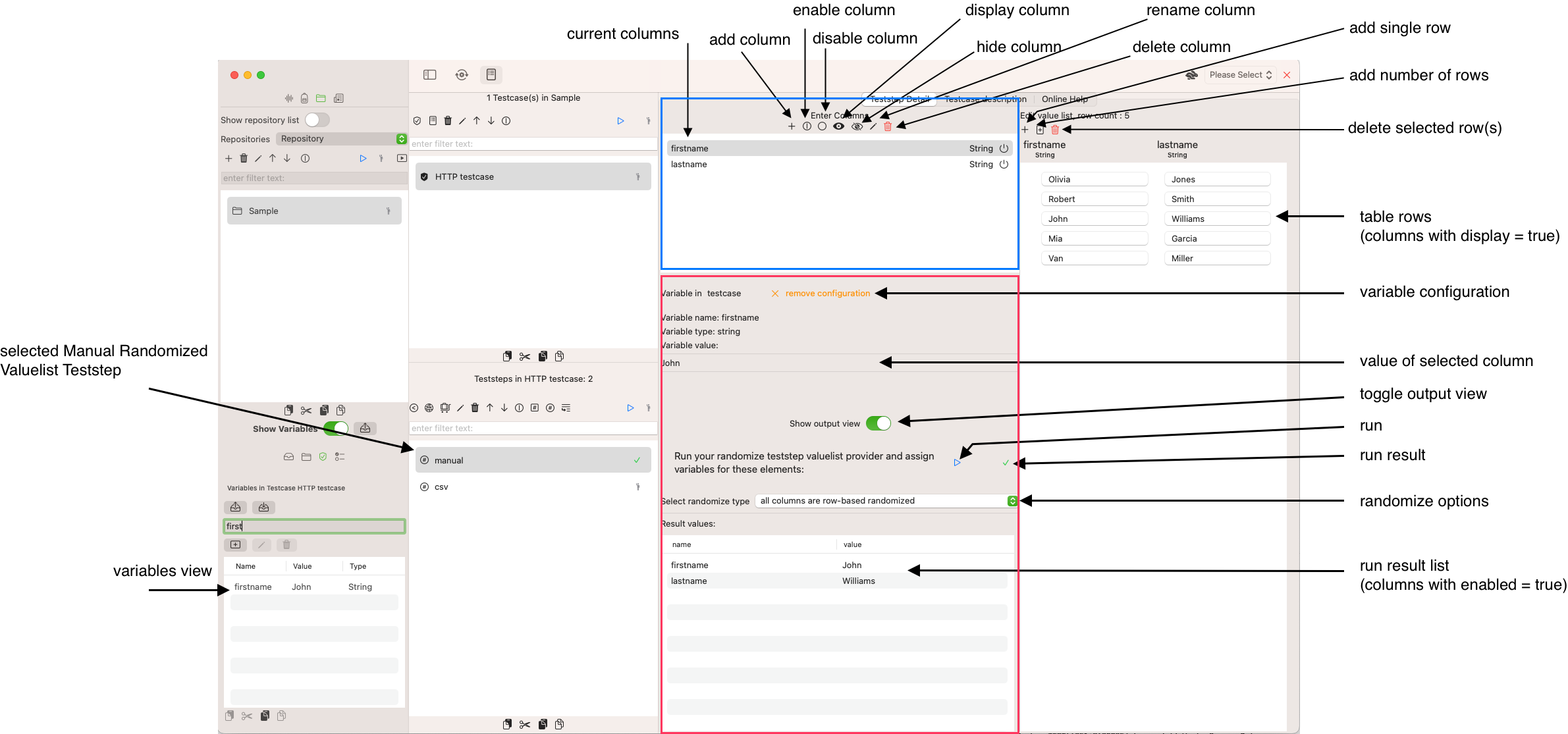Expand the Sample repository tree item
This screenshot has width=1568, height=734.
[388, 211]
